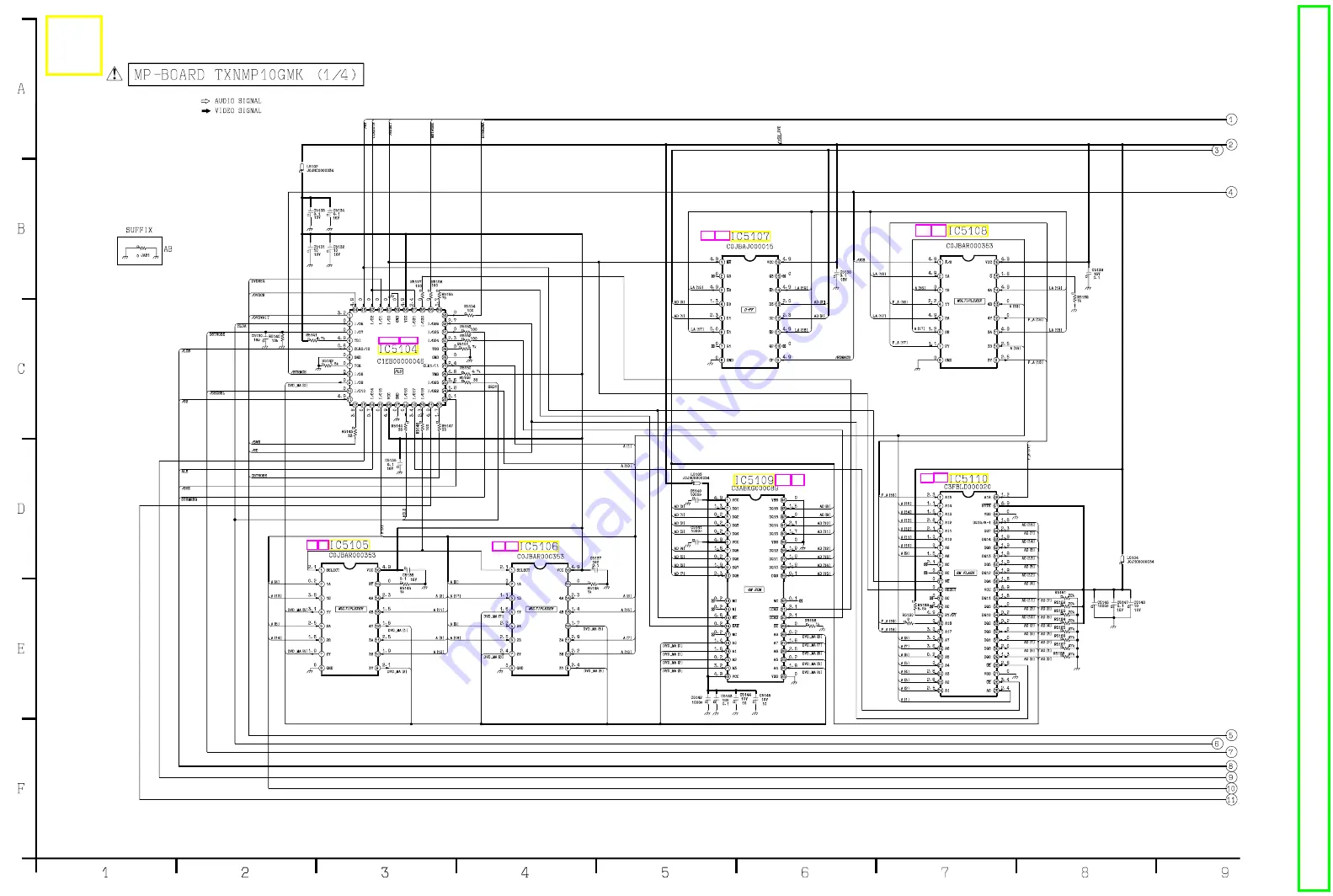Click the D-FF label inside IC5107
Screen dimensions: 1333x896
[x=749, y=310]
